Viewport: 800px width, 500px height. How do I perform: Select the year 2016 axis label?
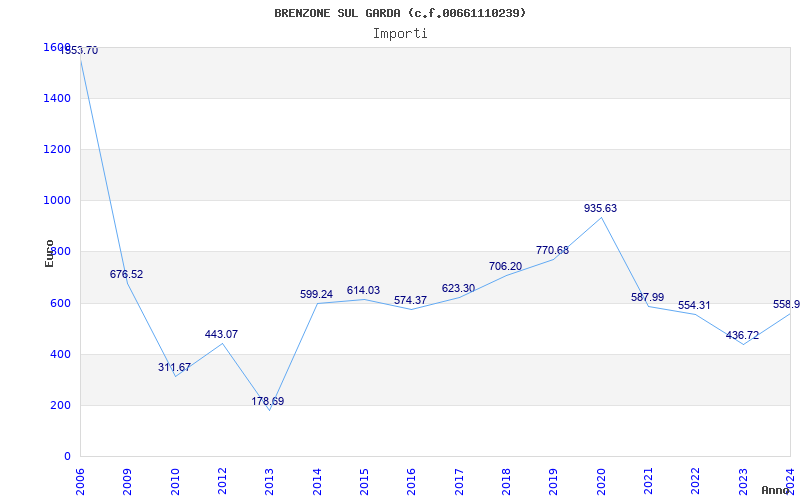(x=411, y=482)
